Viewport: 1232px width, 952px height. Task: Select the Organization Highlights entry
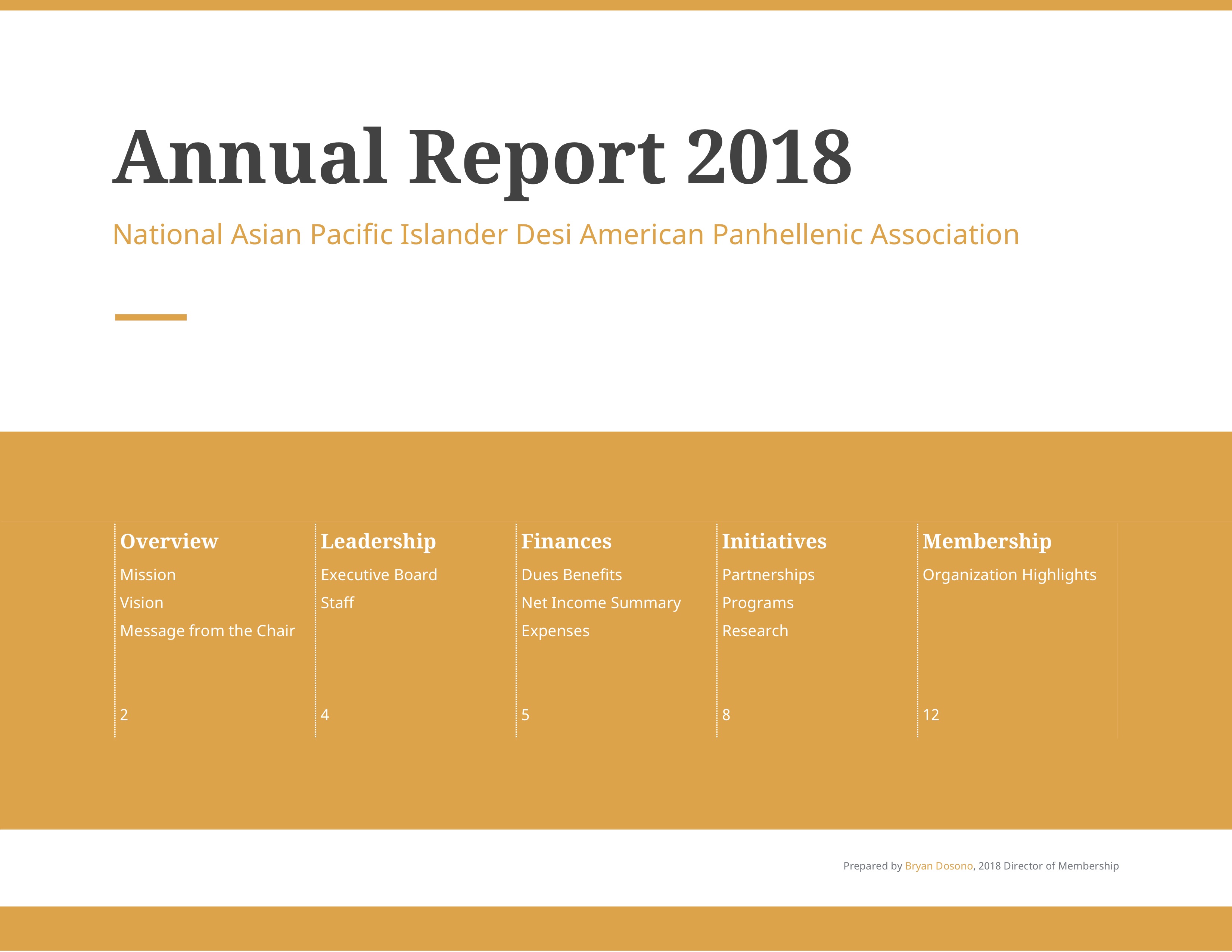[x=1009, y=575]
